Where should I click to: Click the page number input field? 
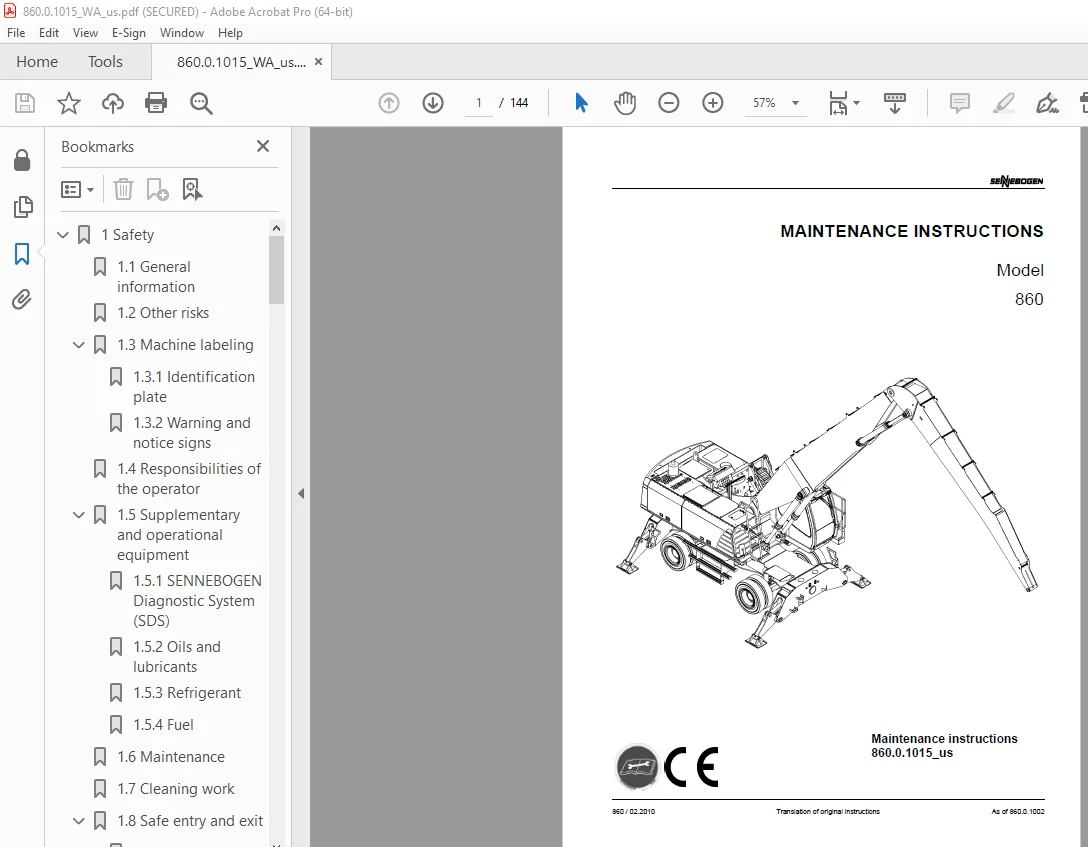(x=479, y=103)
